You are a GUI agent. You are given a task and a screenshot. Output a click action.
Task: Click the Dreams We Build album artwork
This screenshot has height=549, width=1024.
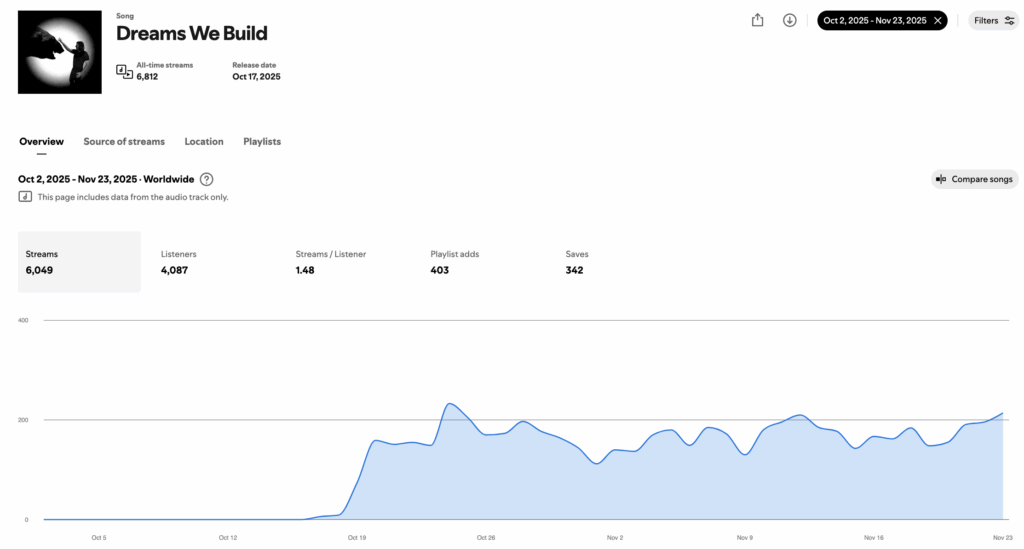(x=60, y=52)
